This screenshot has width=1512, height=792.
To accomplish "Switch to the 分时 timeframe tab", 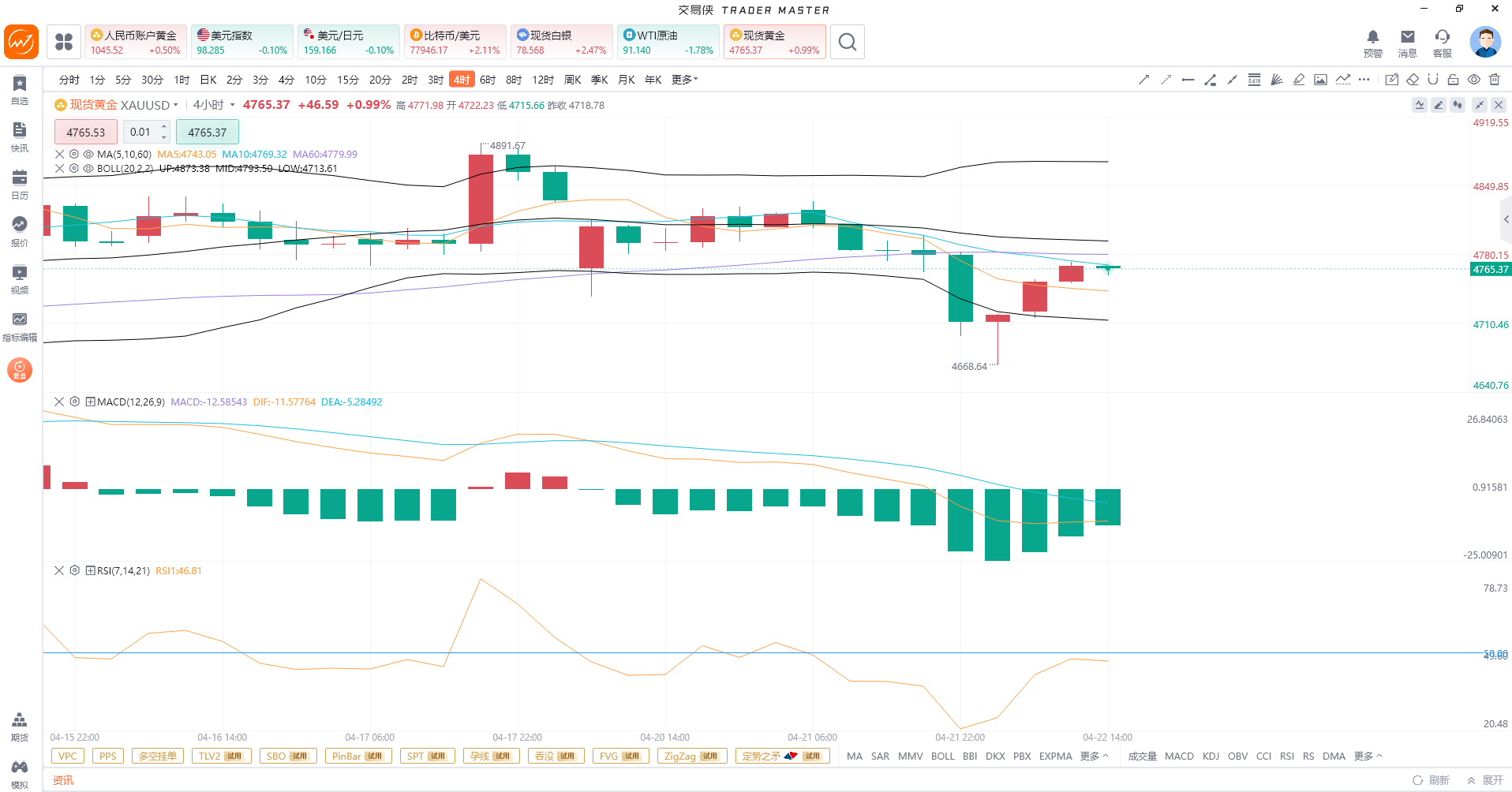I will [69, 80].
